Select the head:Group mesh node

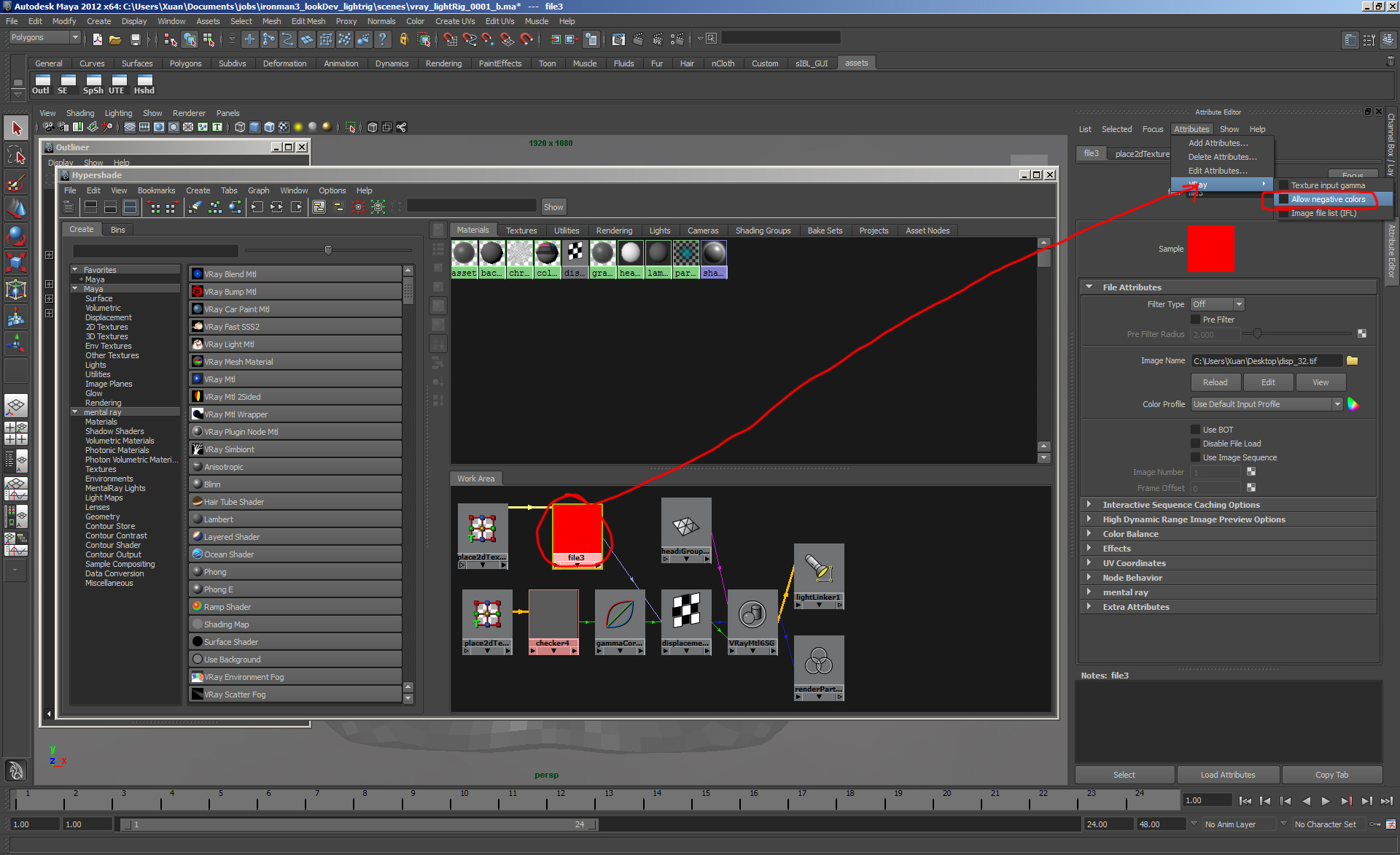click(686, 530)
